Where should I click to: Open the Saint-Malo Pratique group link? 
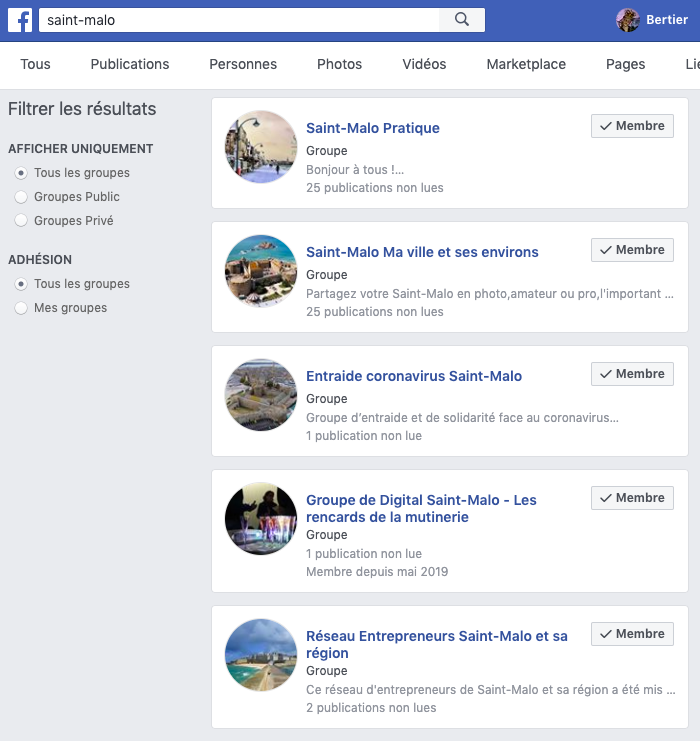pyautogui.click(x=372, y=128)
